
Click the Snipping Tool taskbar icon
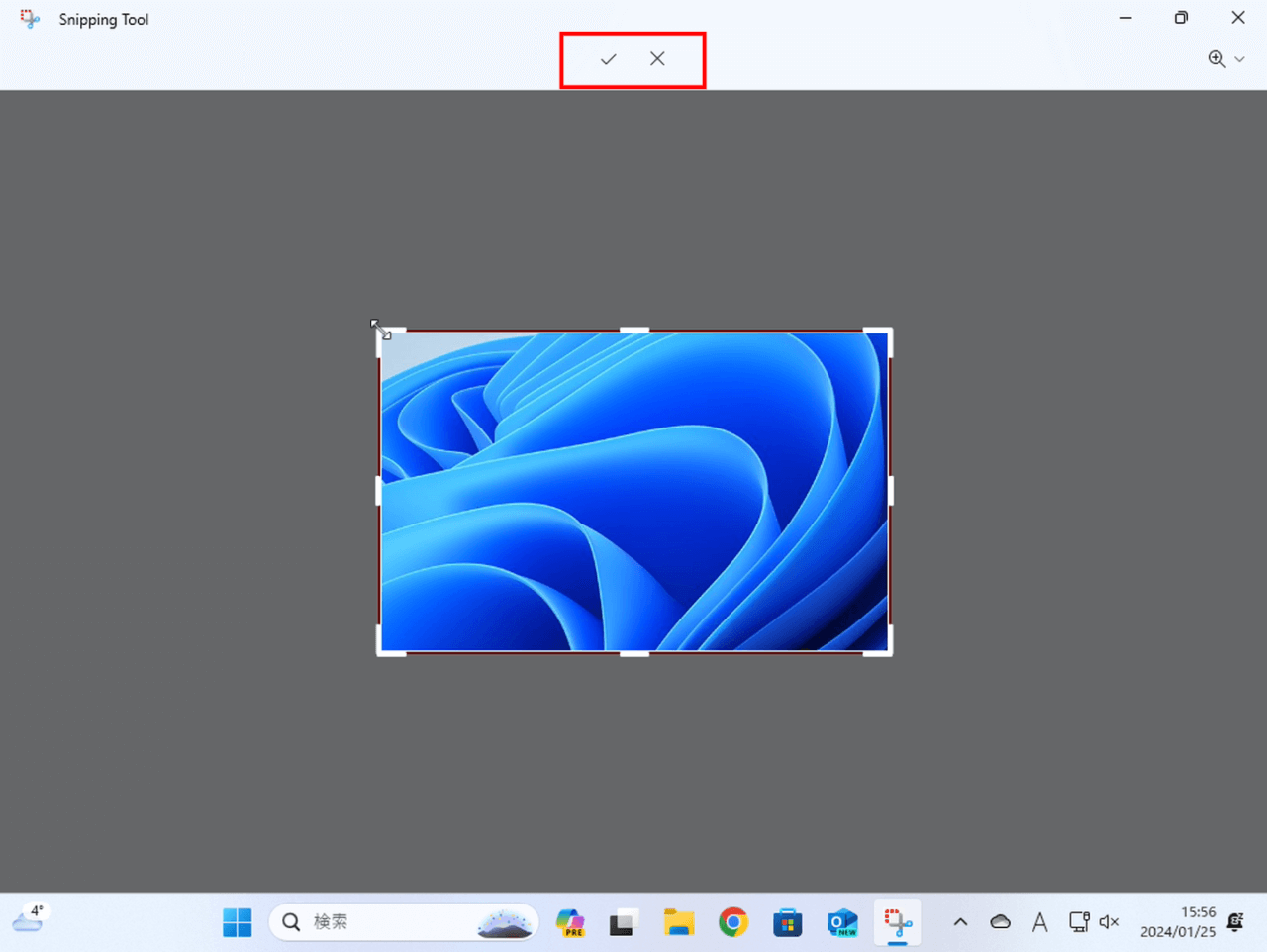(898, 922)
